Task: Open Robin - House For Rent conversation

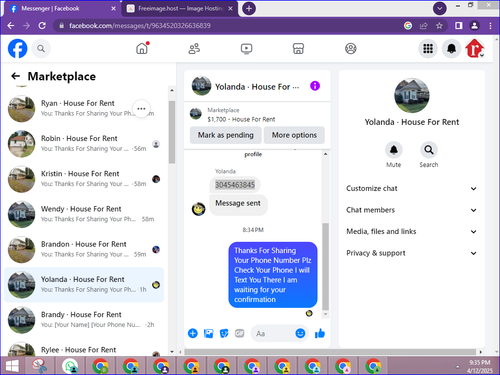Action: [x=84, y=144]
